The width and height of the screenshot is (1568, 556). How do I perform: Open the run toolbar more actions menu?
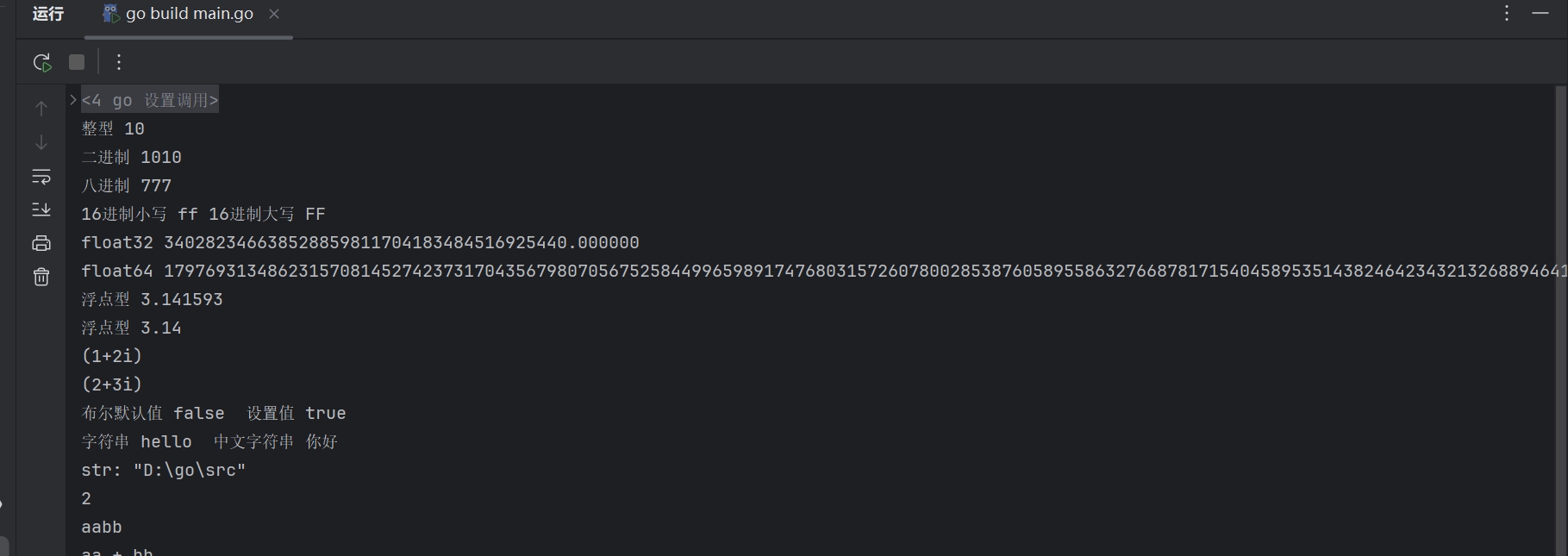coord(119,62)
